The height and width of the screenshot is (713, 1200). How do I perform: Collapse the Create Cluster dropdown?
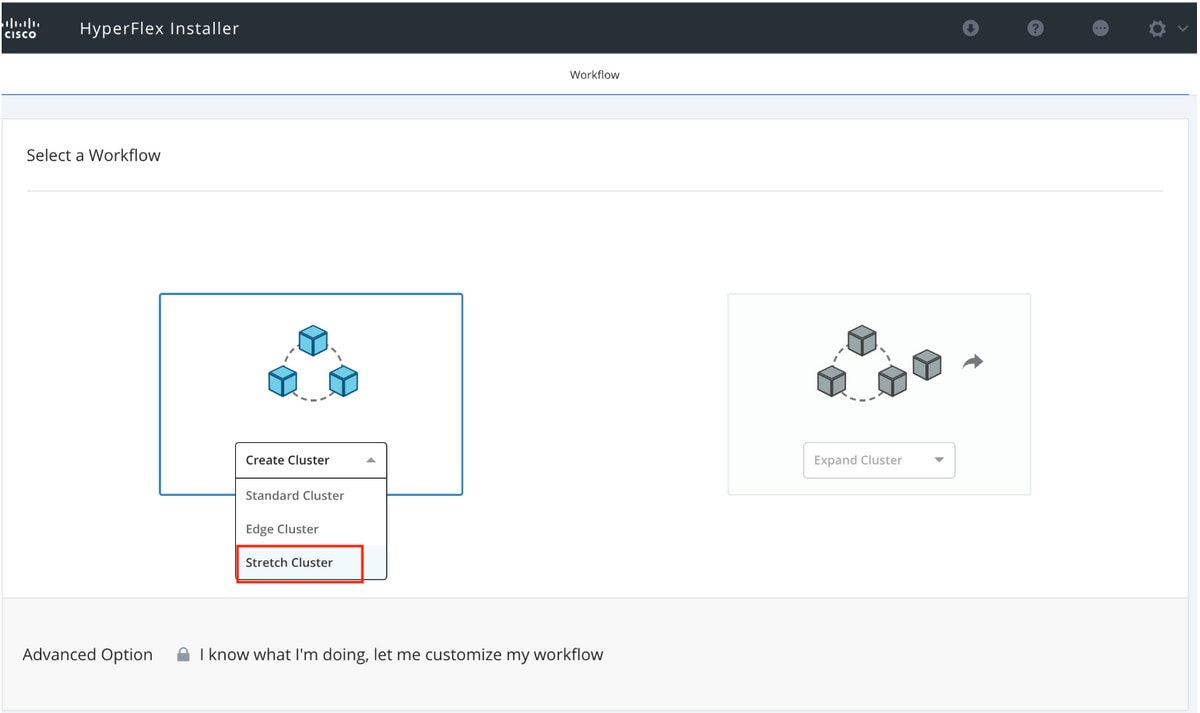[x=311, y=460]
